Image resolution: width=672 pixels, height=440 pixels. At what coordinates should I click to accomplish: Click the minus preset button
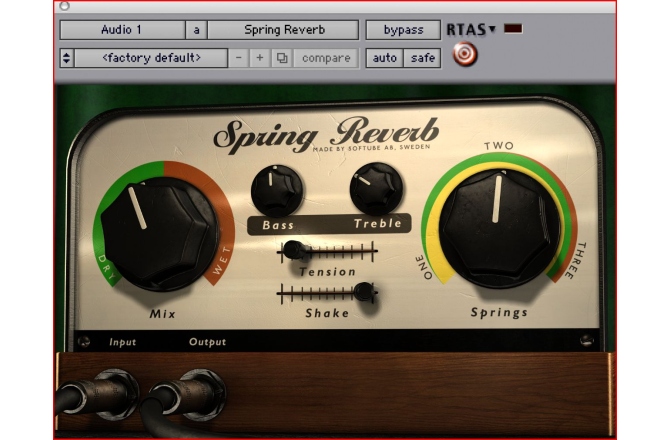coord(239,58)
